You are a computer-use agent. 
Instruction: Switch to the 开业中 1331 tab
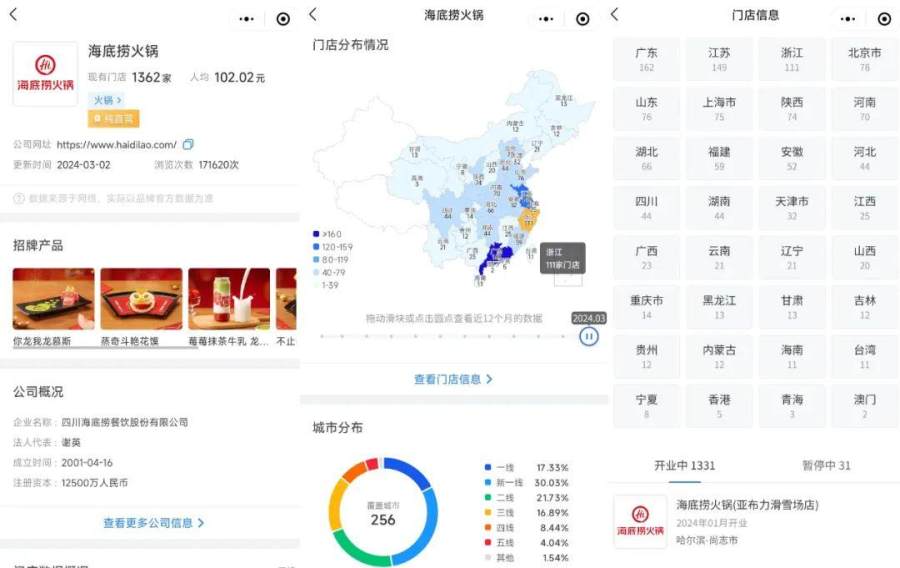click(684, 465)
